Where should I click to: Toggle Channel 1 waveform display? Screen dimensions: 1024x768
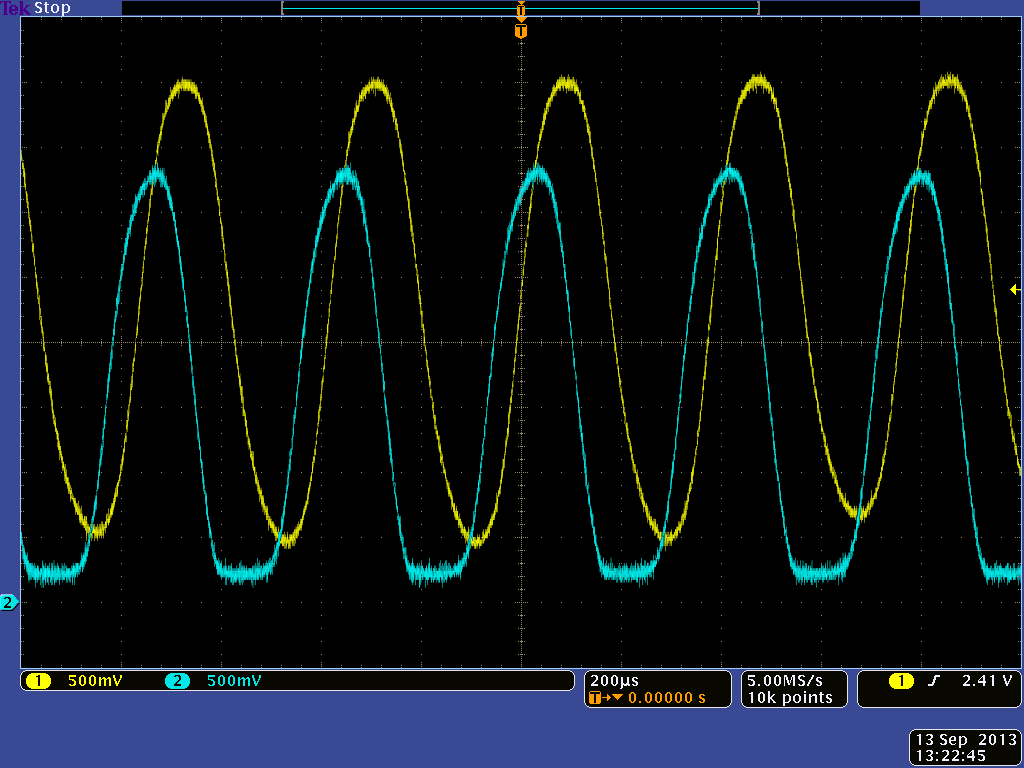pyautogui.click(x=38, y=680)
